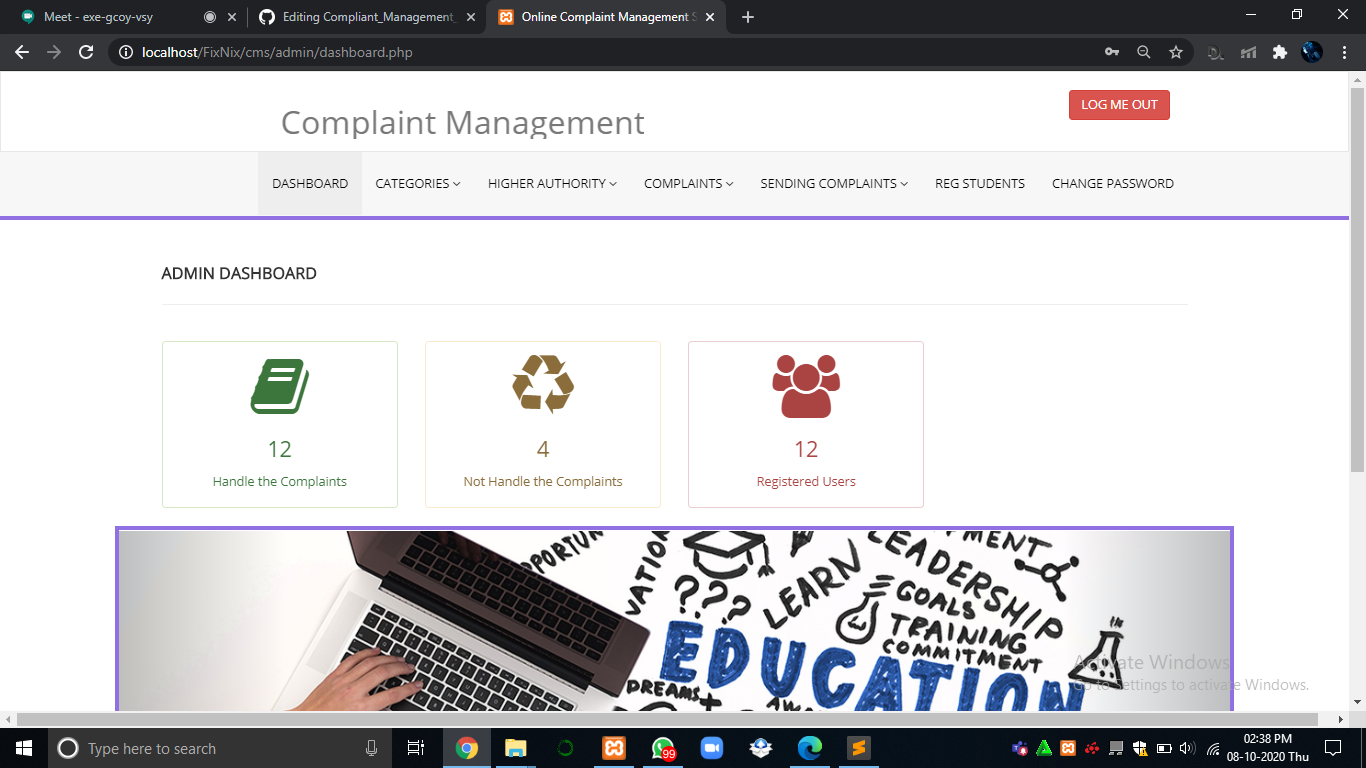Open WhatsApp from the taskbar
The height and width of the screenshot is (768, 1366).
662,747
